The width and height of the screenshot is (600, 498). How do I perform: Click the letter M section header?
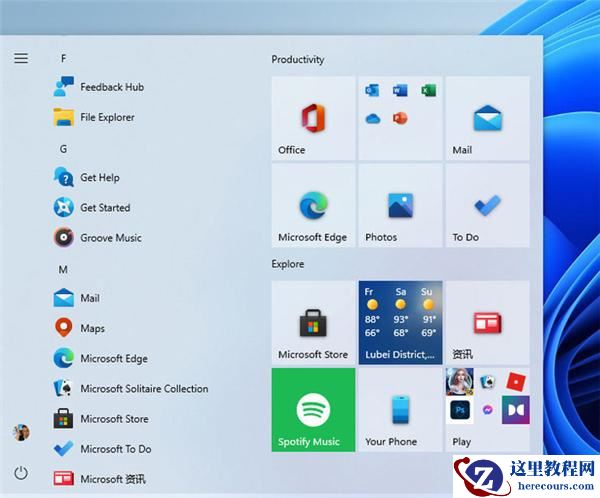pyautogui.click(x=63, y=270)
